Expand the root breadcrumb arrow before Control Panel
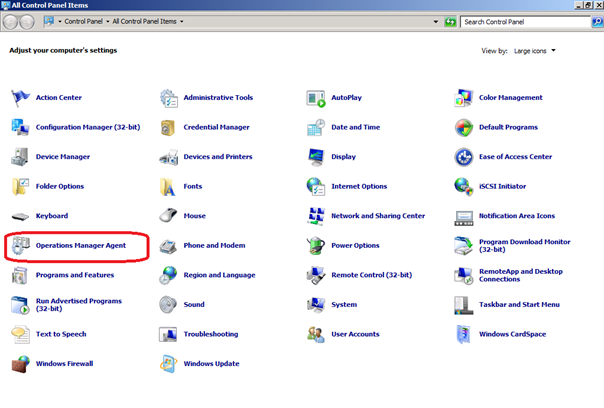 tap(60, 22)
